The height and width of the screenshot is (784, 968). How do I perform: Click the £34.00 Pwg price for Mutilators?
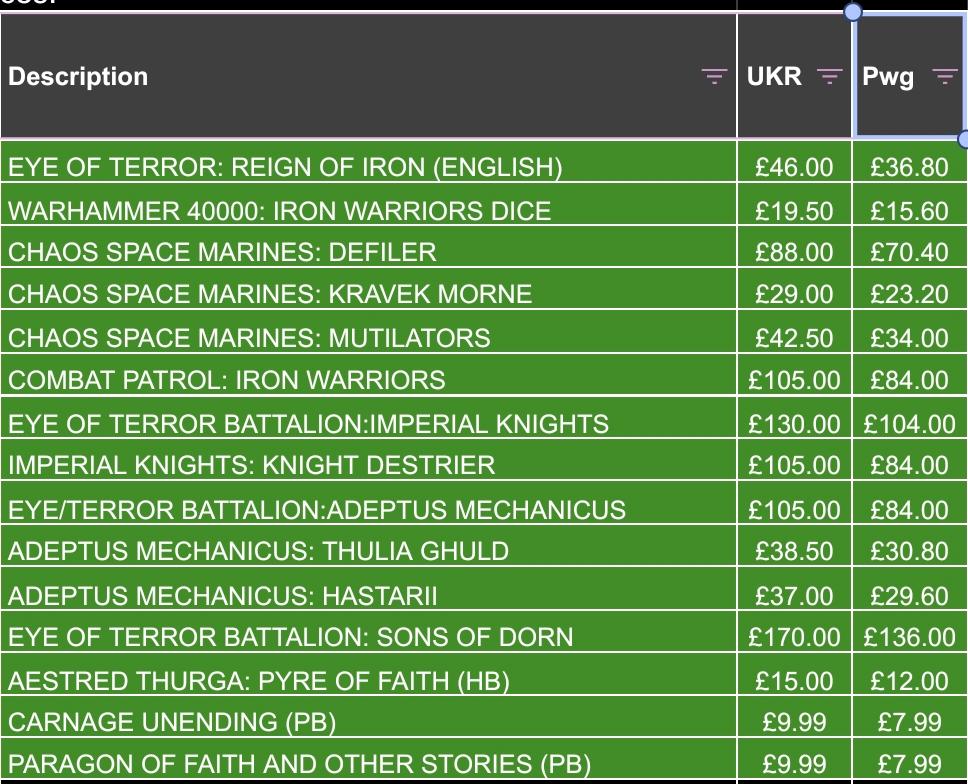pyautogui.click(x=909, y=338)
